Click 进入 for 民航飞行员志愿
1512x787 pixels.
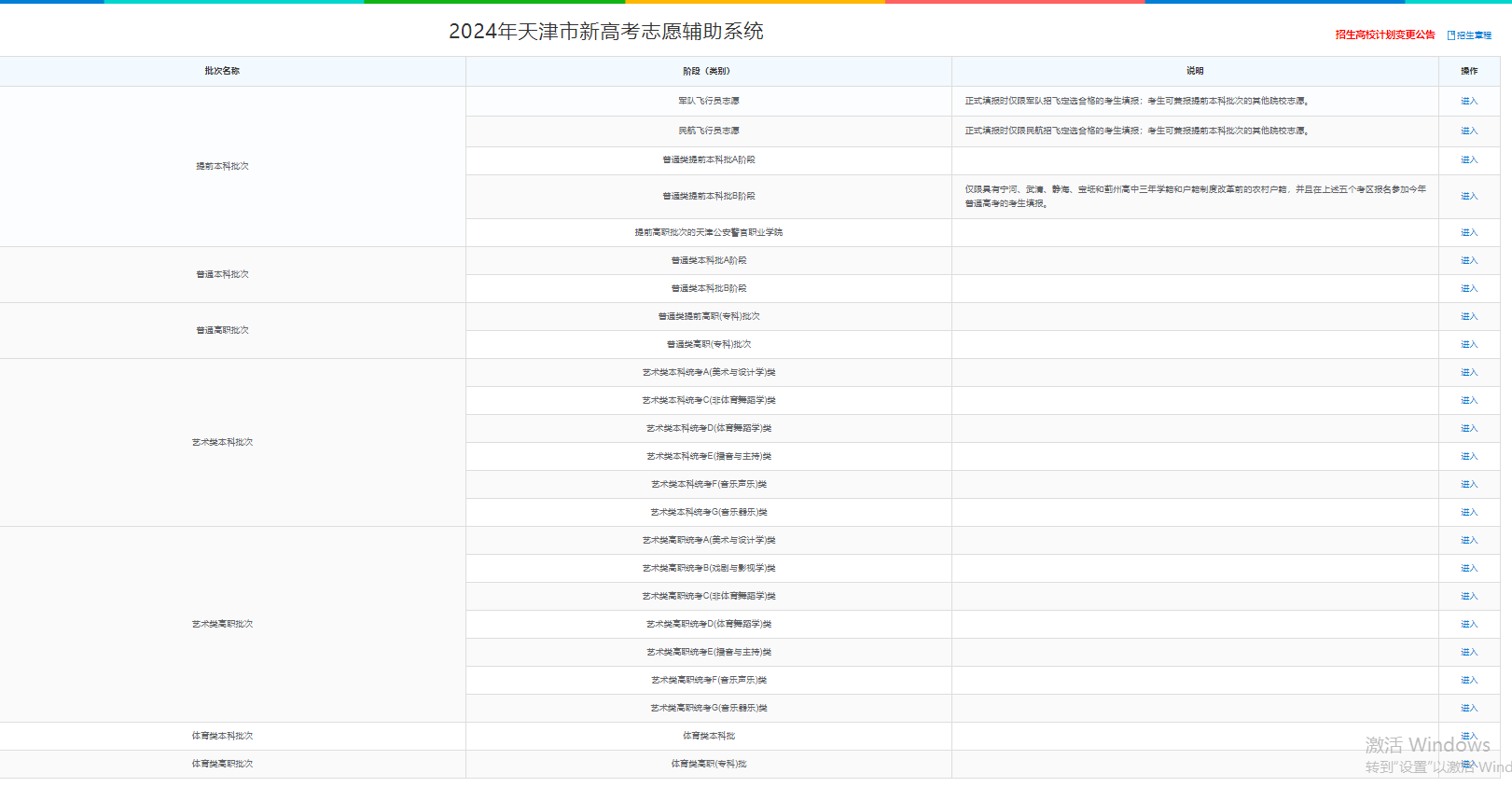1468,131
